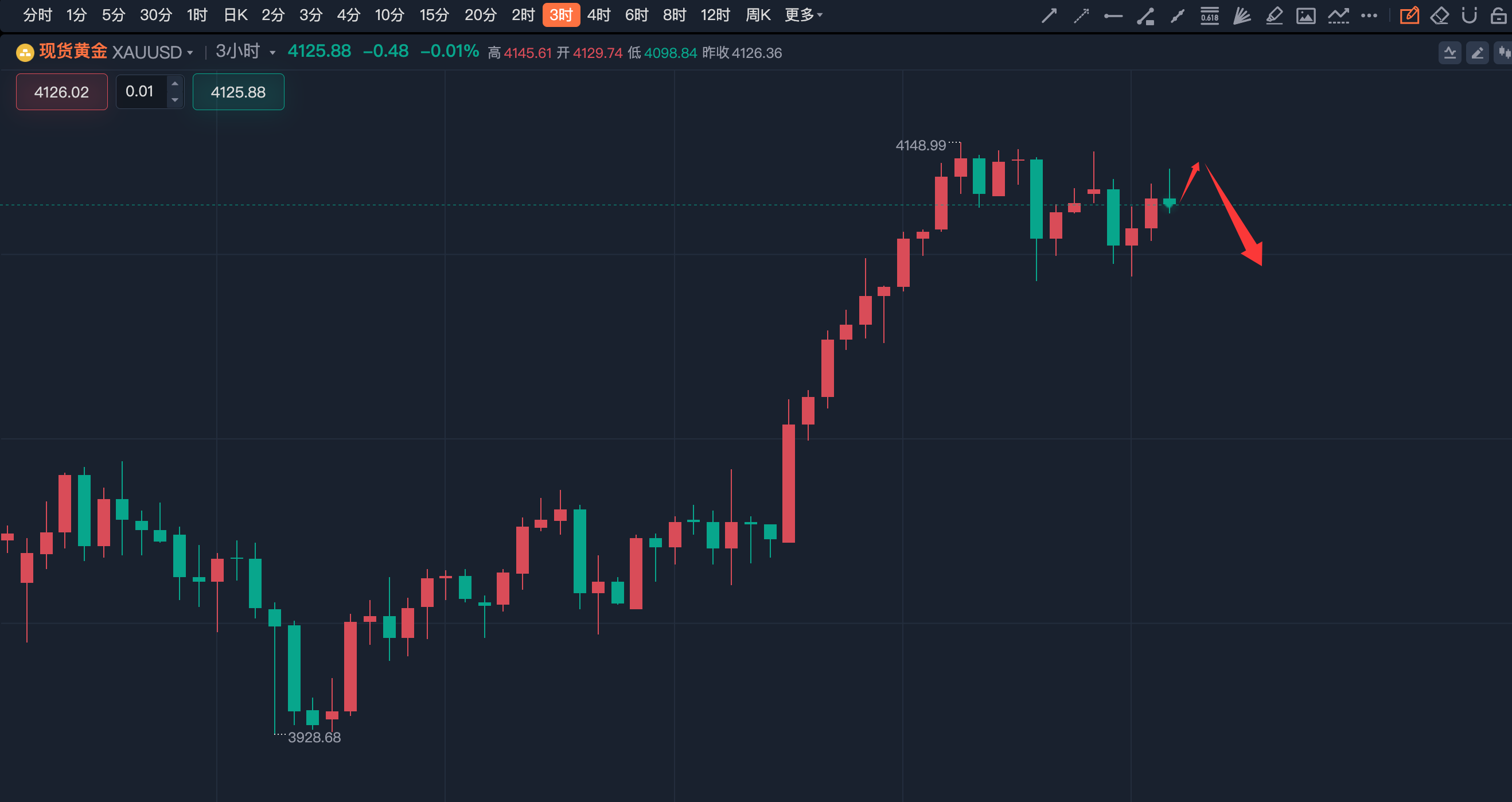This screenshot has height=802, width=1512.
Task: Toggle the magnet snap mode
Action: [1469, 16]
